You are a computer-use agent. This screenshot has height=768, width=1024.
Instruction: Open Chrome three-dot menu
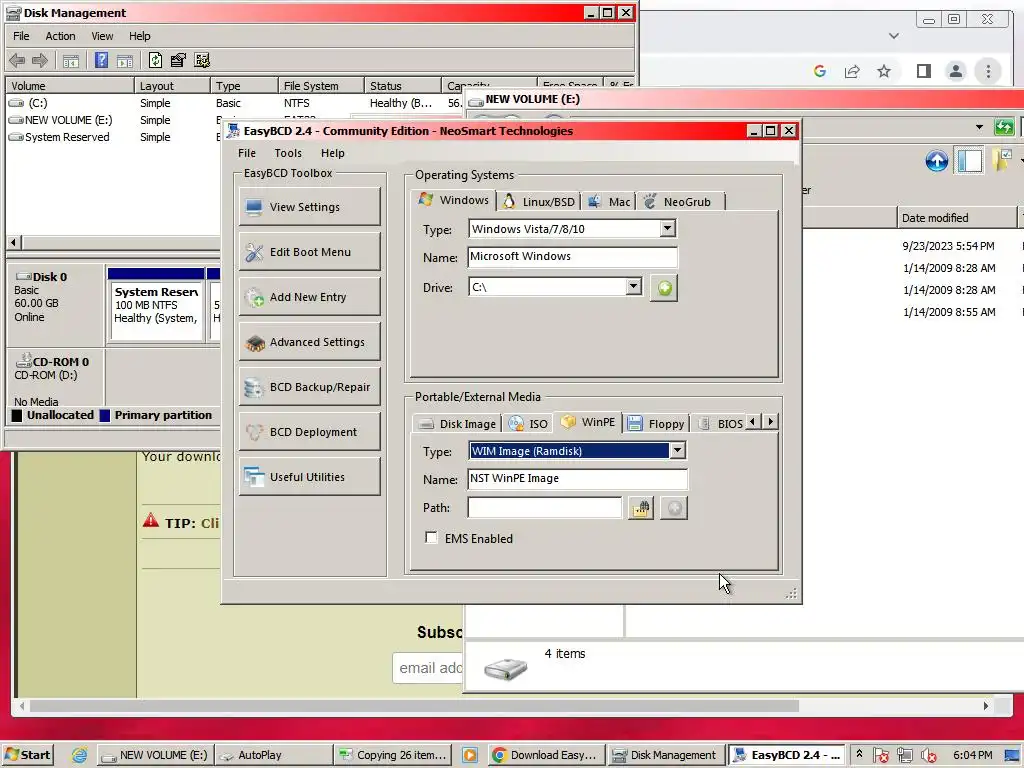tap(988, 71)
